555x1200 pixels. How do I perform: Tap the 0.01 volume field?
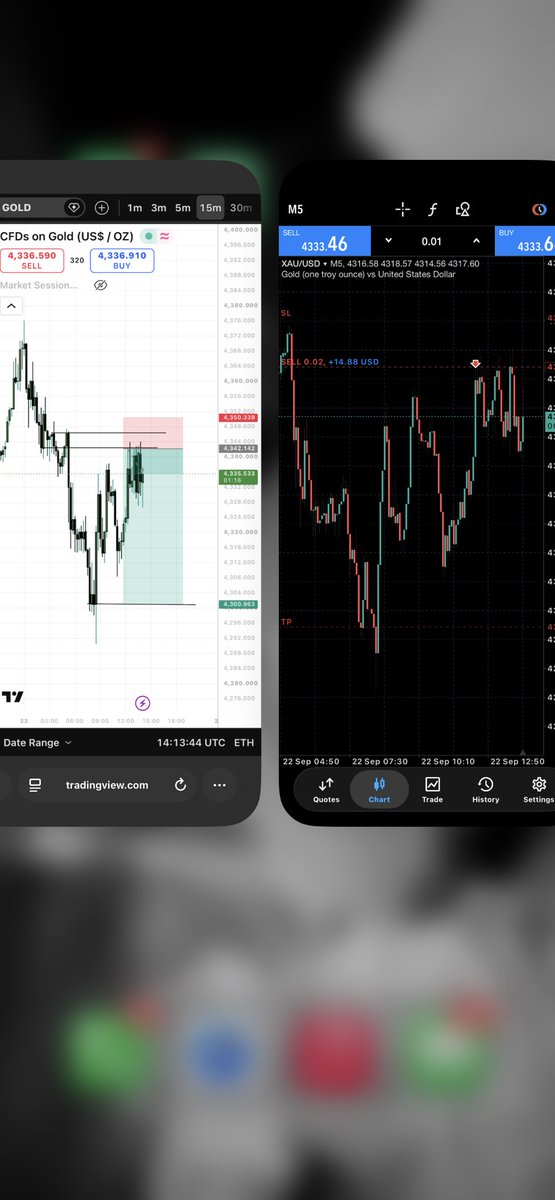pyautogui.click(x=431, y=241)
